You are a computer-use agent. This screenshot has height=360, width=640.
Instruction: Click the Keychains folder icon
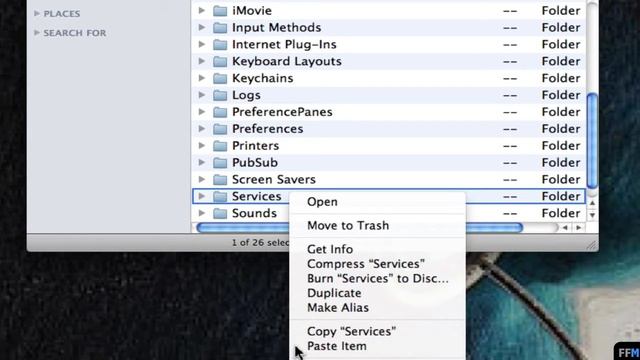point(220,78)
